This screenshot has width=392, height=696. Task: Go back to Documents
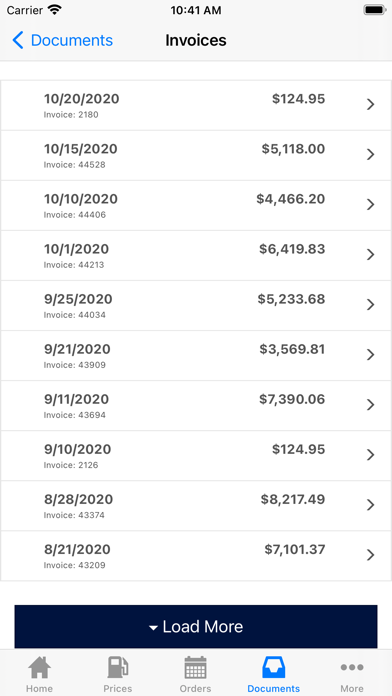click(x=63, y=40)
